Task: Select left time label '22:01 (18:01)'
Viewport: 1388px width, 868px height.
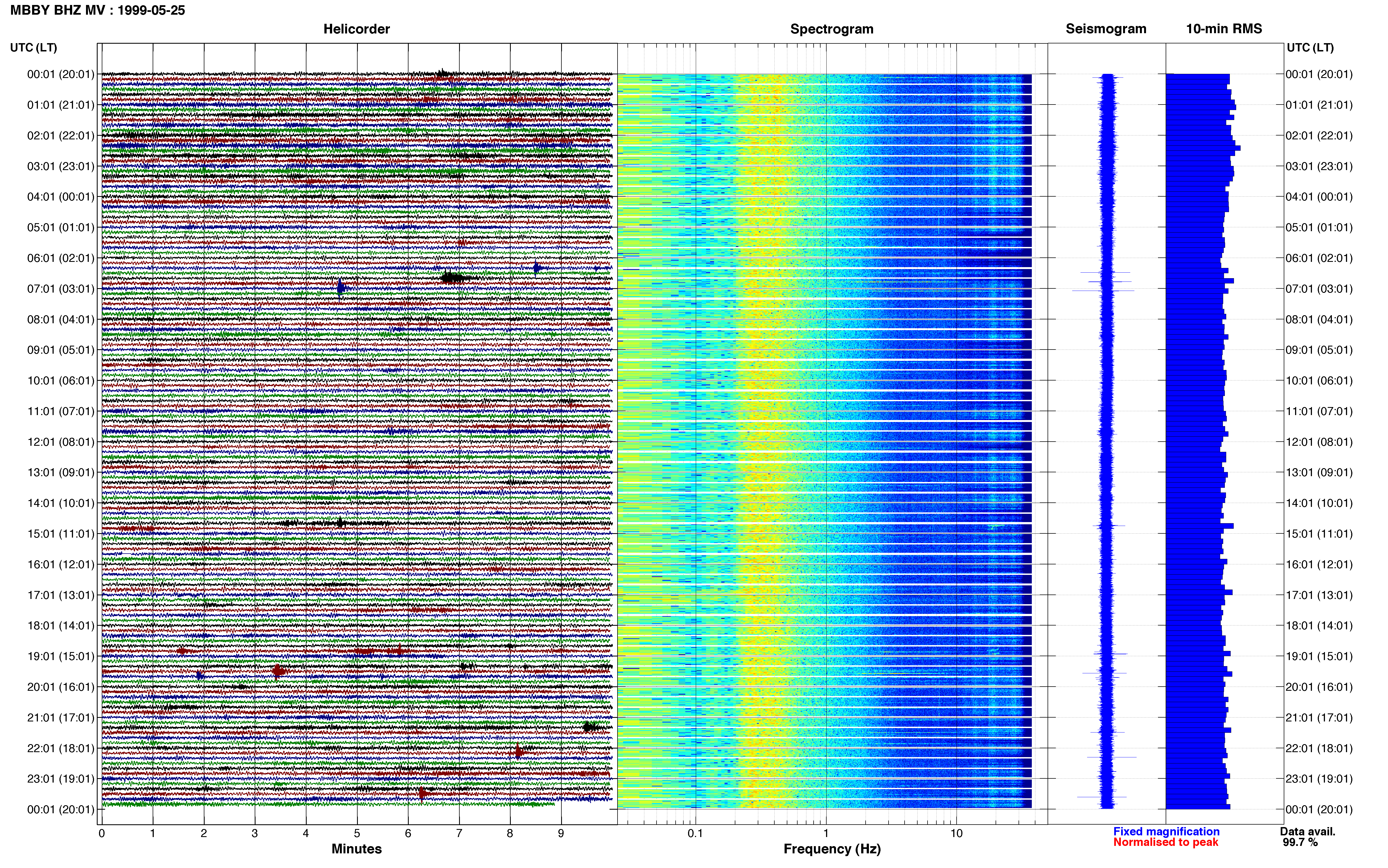Action: pos(61,749)
